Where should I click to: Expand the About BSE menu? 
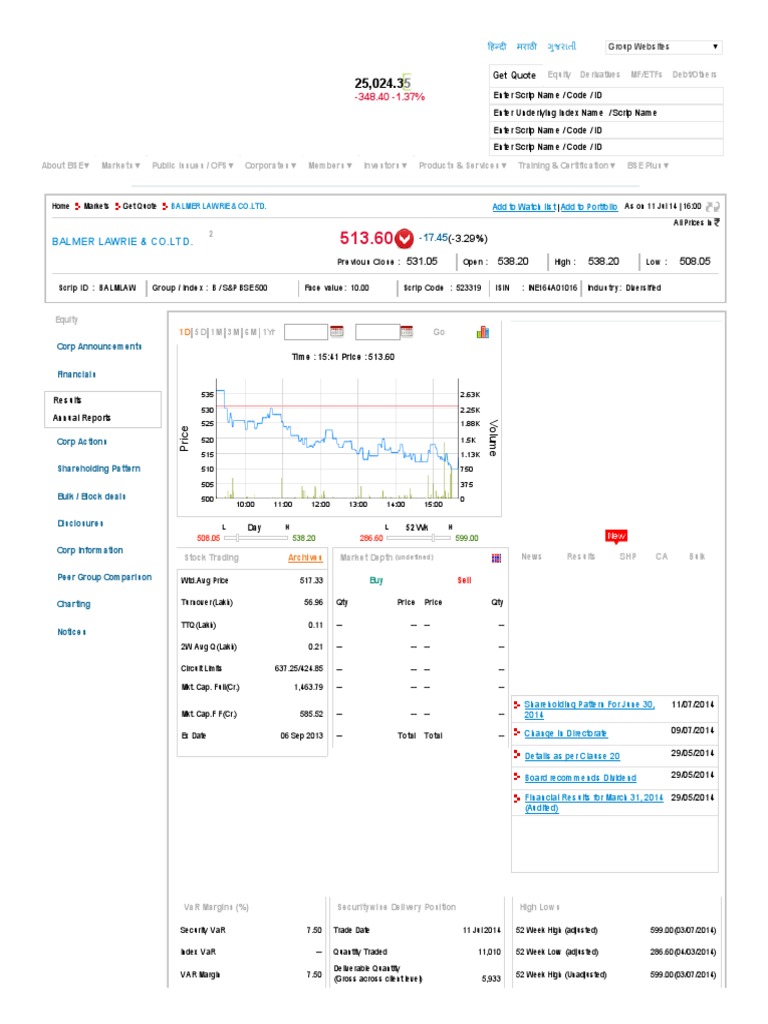pyautogui.click(x=65, y=166)
